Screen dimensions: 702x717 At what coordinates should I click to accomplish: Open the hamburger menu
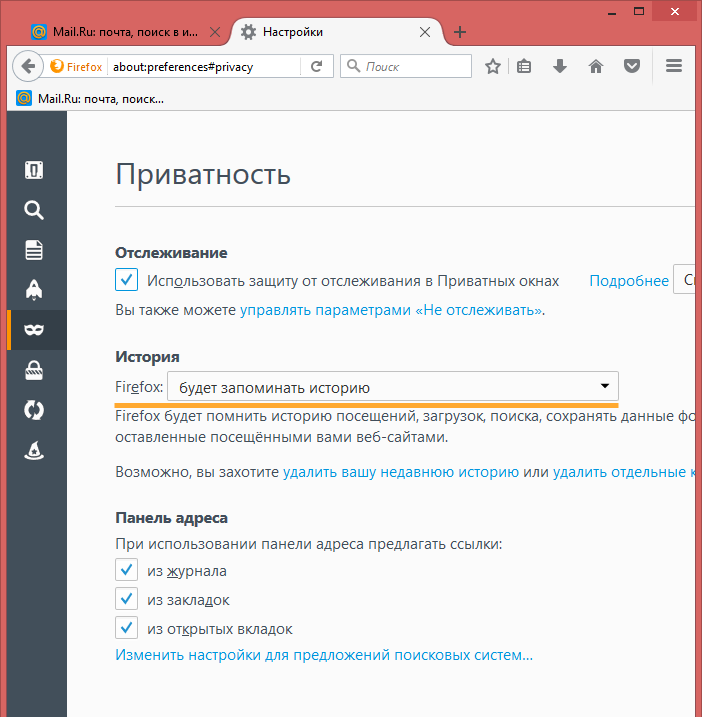point(674,66)
